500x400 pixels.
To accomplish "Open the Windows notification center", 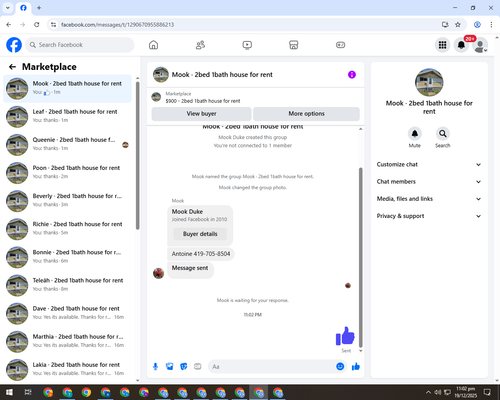I will click(487, 392).
